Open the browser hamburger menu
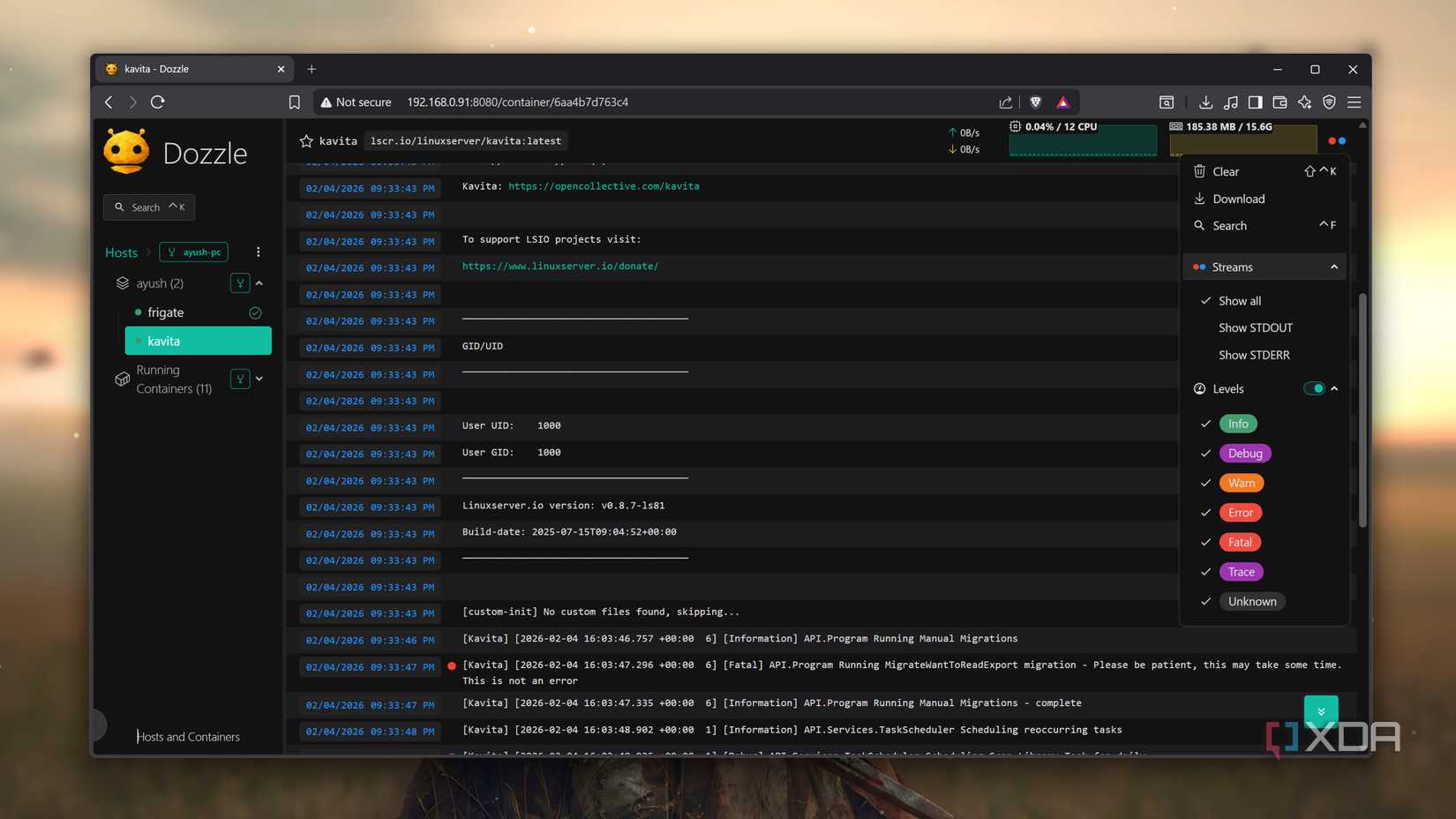This screenshot has width=1456, height=819. [1354, 102]
